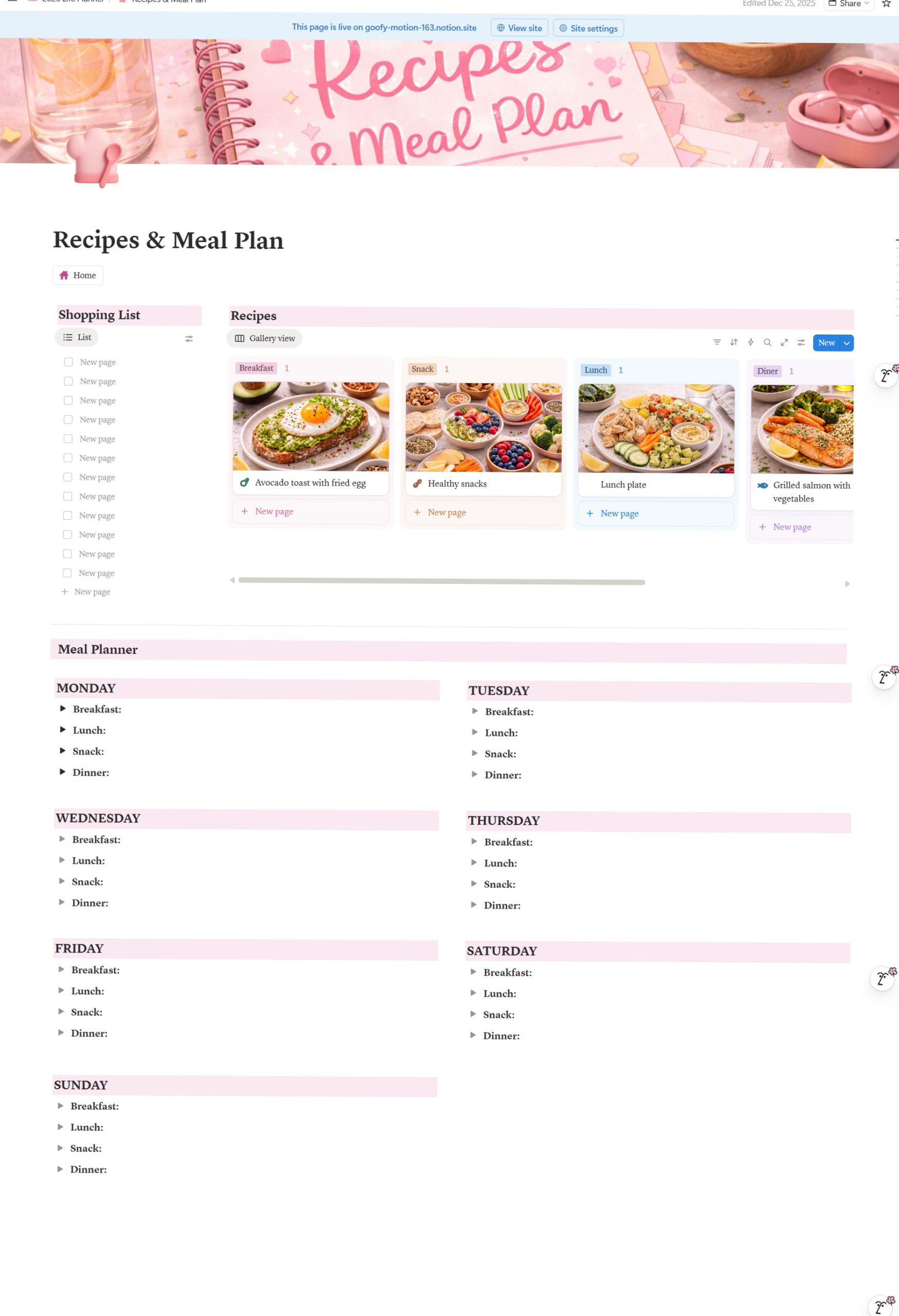Click the View site button
Image resolution: width=899 pixels, height=1316 pixels.
tap(518, 27)
